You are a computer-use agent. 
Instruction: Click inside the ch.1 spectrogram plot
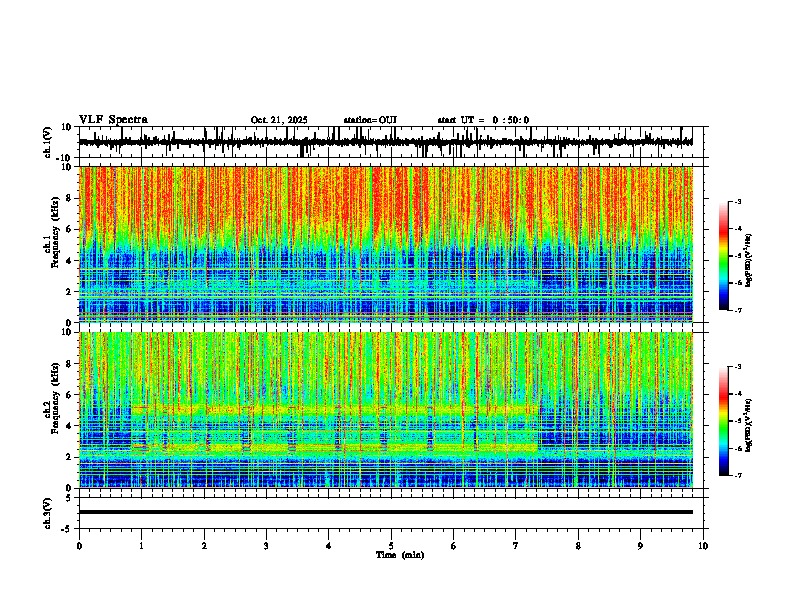(385, 244)
